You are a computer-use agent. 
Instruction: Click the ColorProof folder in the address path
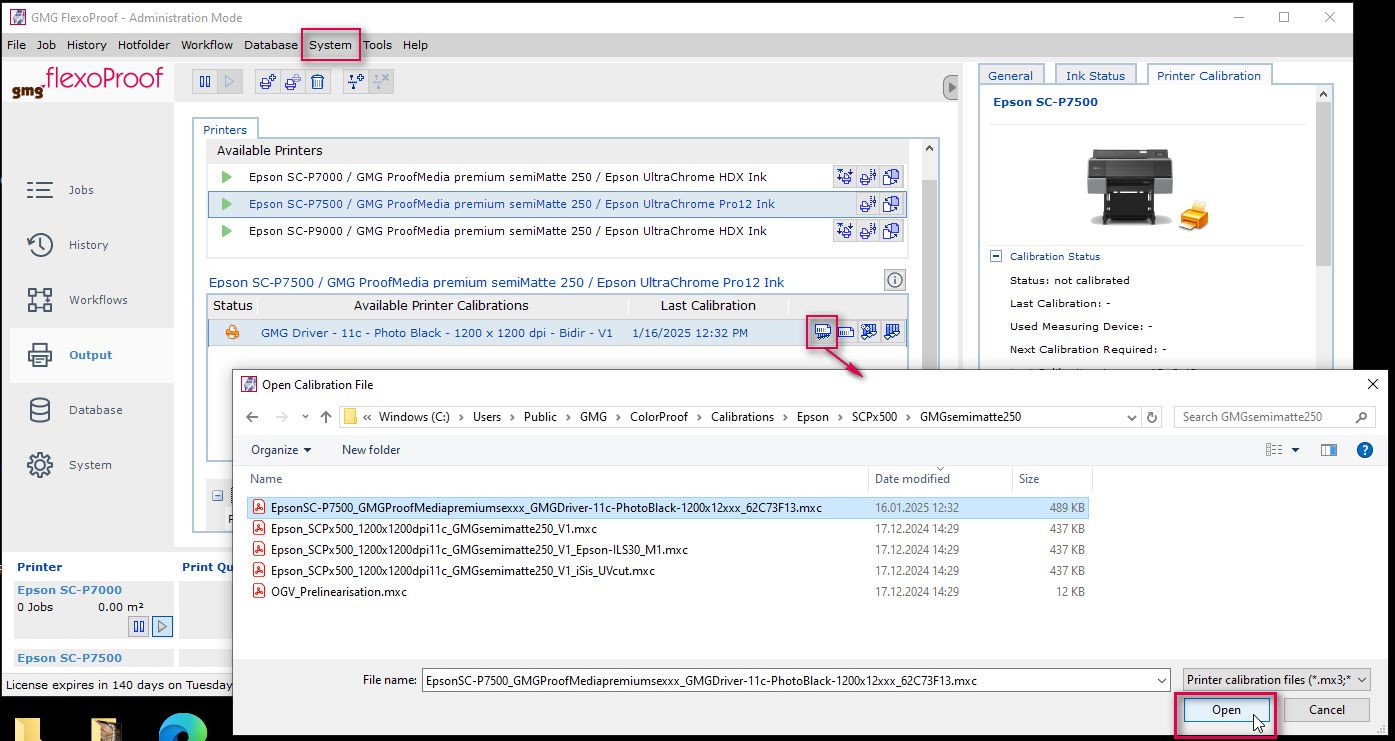coord(659,417)
